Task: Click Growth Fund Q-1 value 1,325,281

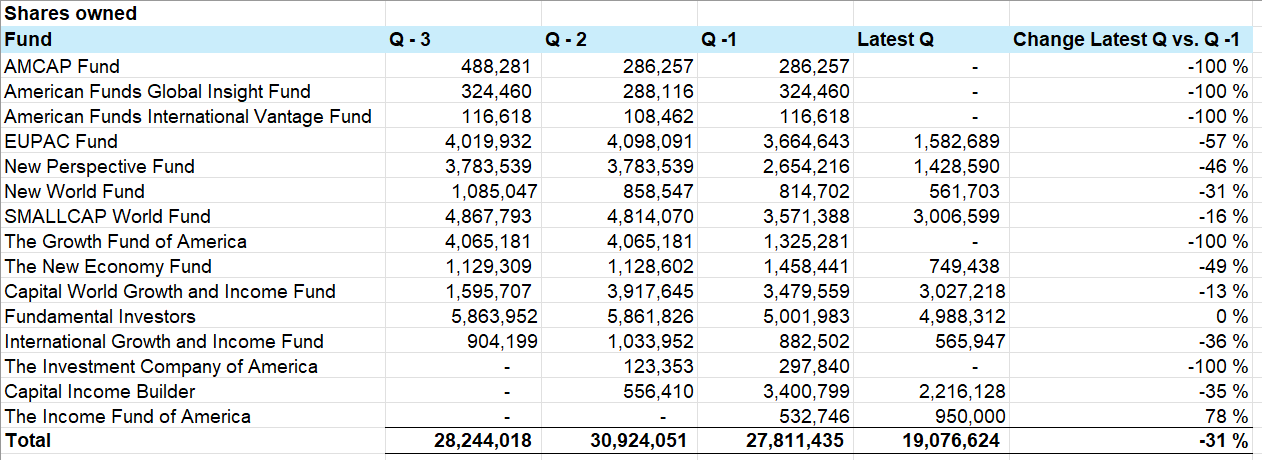Action: [806, 241]
